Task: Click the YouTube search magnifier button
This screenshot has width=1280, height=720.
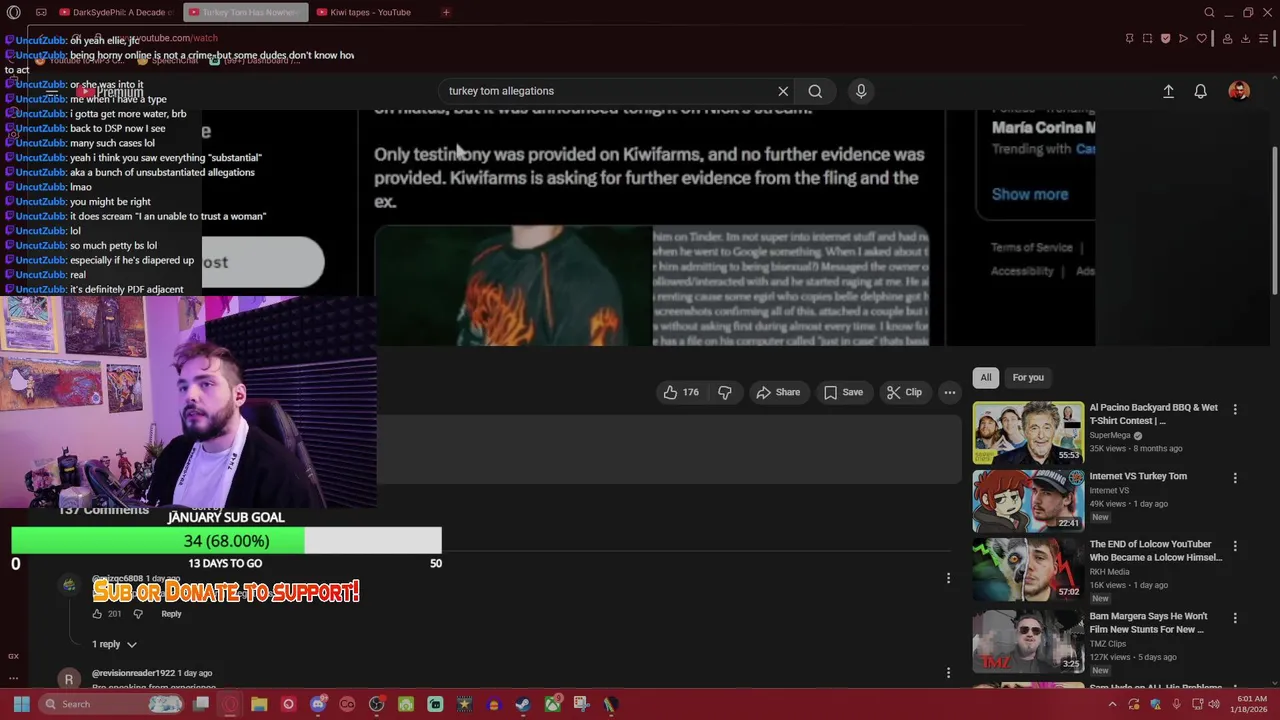Action: point(815,91)
